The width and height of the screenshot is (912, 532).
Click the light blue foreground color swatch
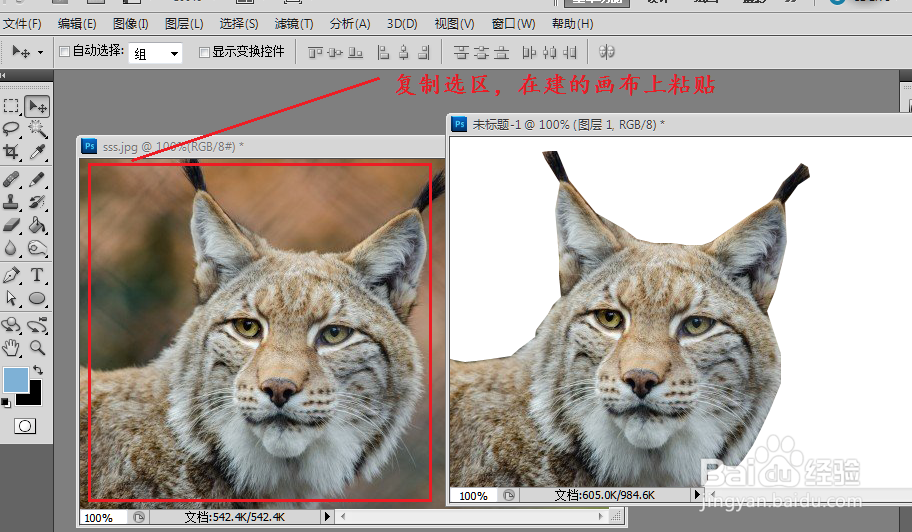15,380
